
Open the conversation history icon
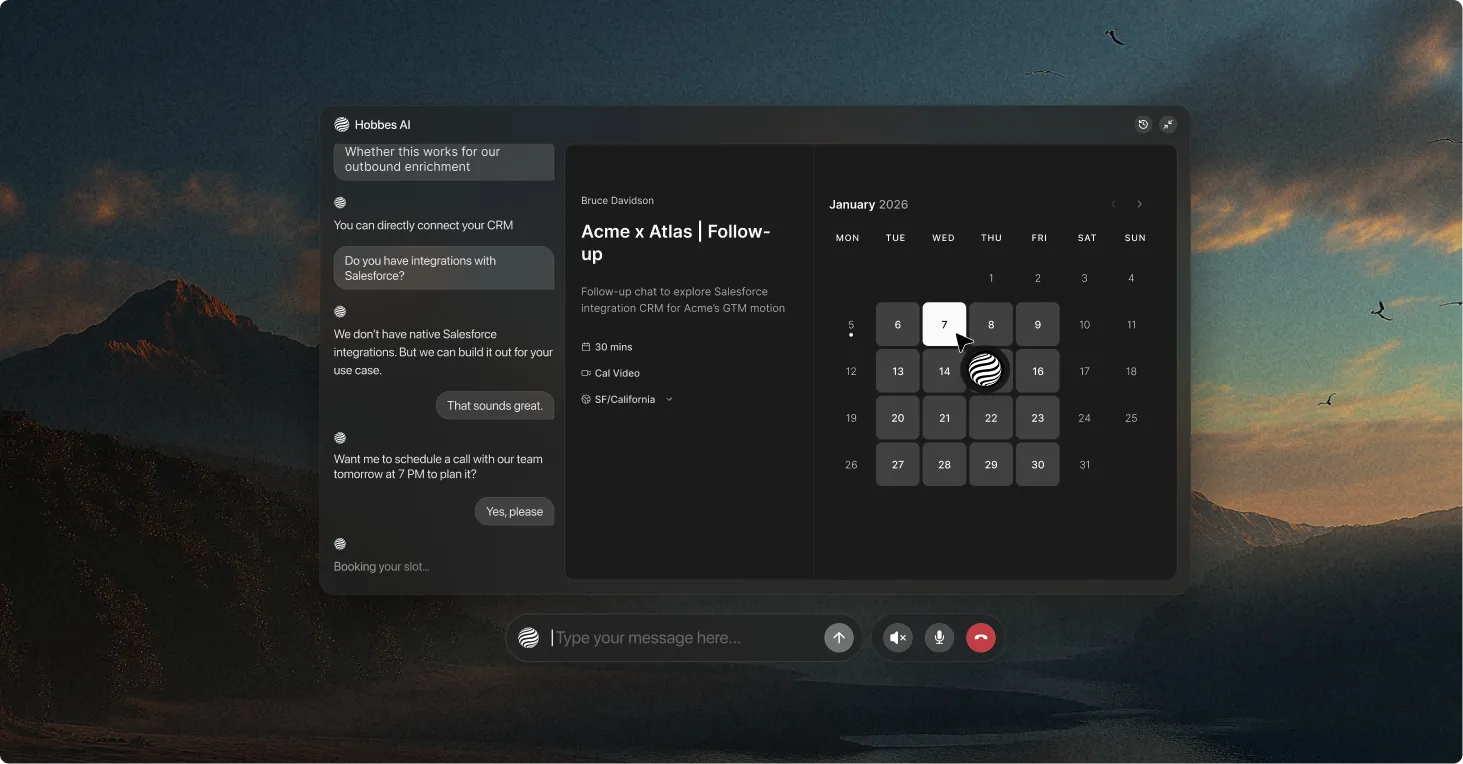tap(1143, 125)
